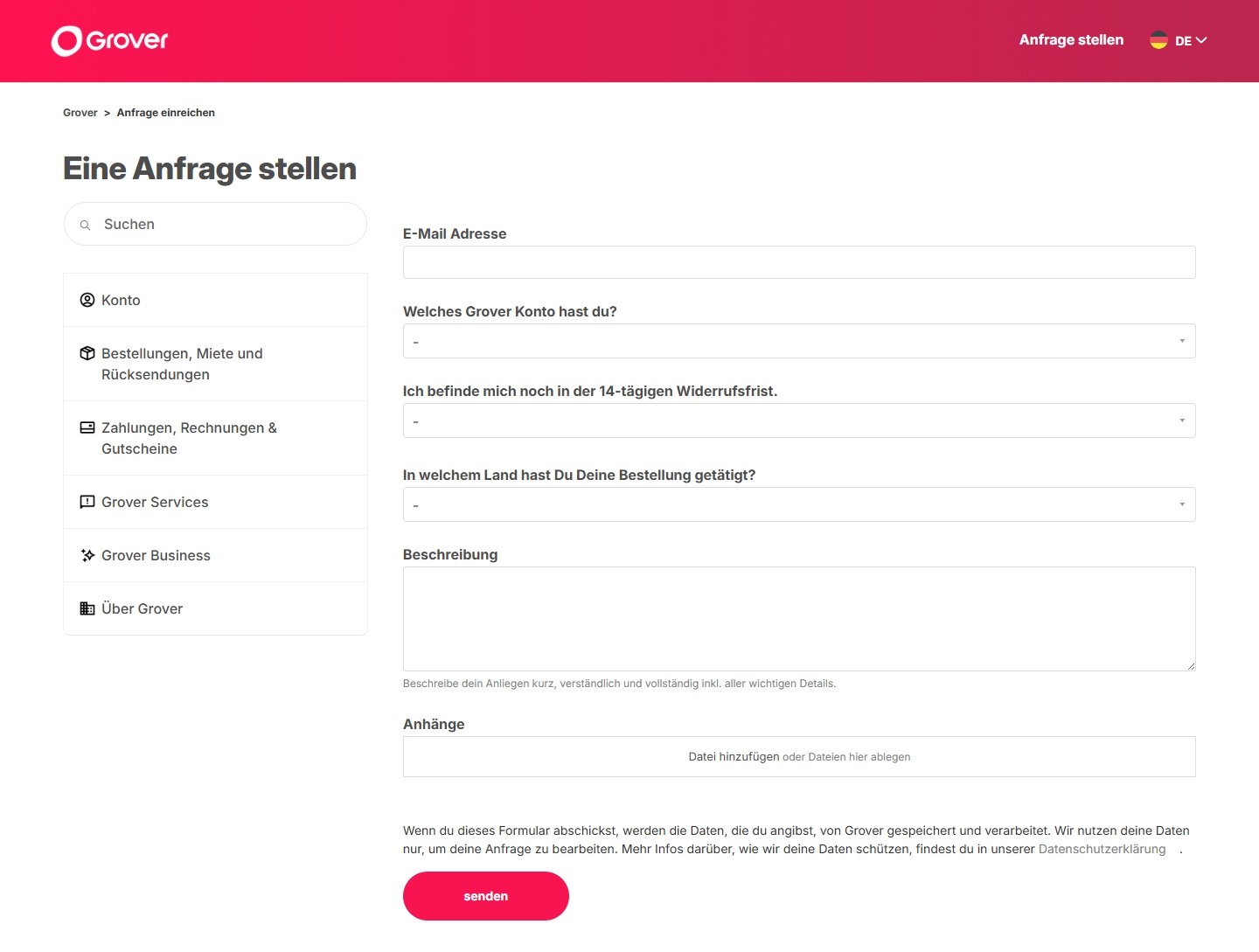
Task: Click the 'Anhänge' label
Action: coord(434,724)
